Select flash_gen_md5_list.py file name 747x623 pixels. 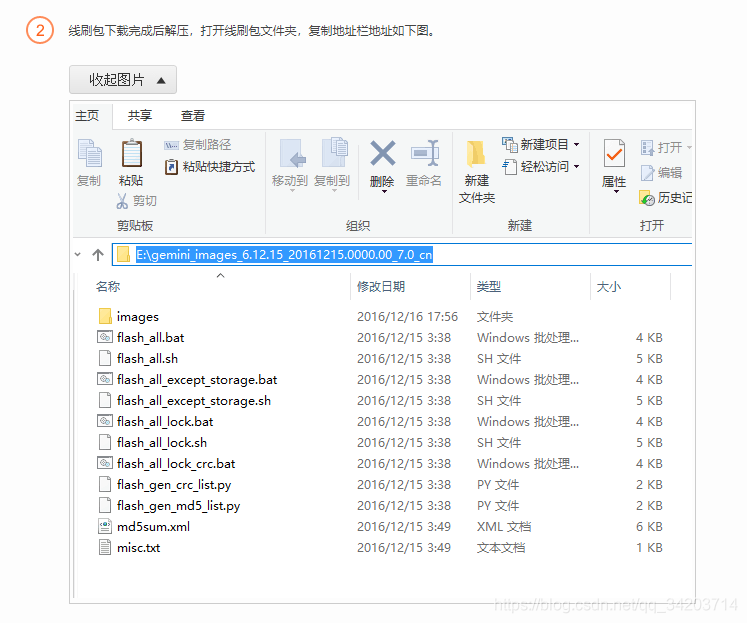click(x=179, y=505)
